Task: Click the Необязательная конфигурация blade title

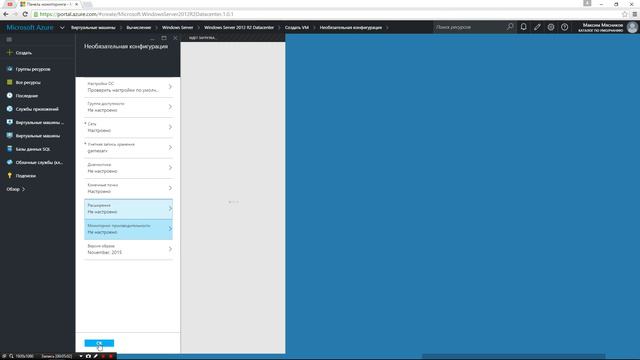Action: pos(126,47)
